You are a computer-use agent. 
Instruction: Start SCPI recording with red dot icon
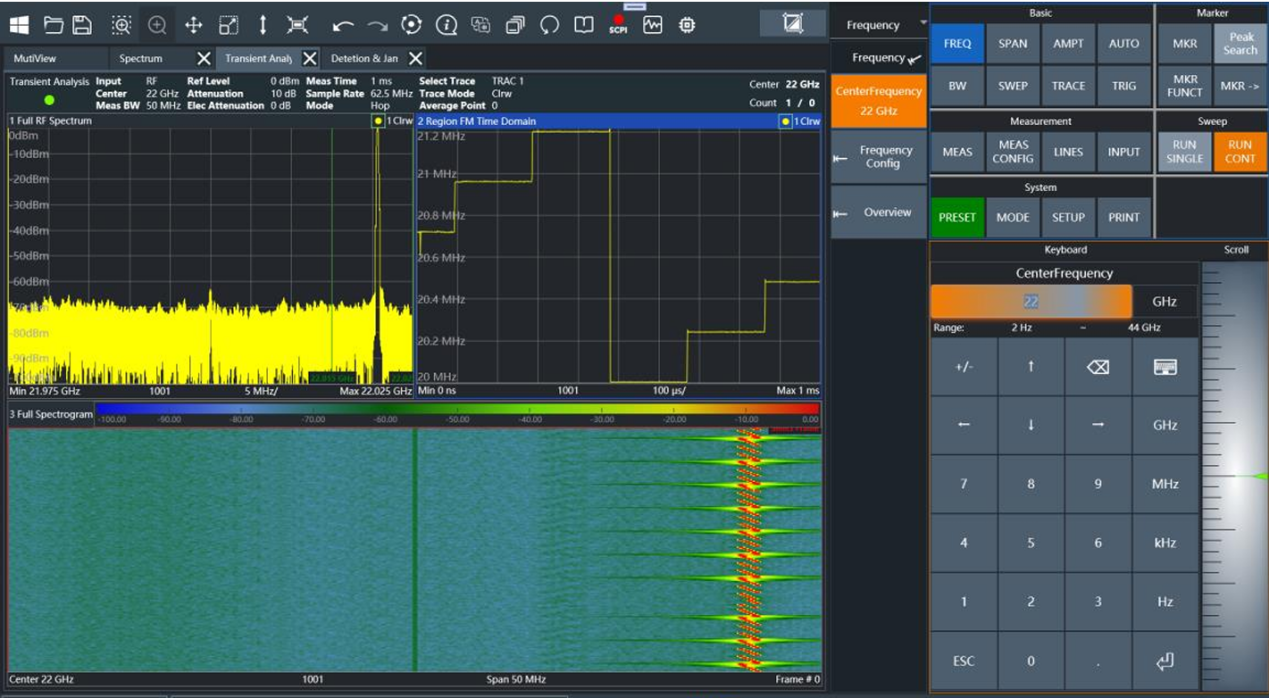pos(618,25)
